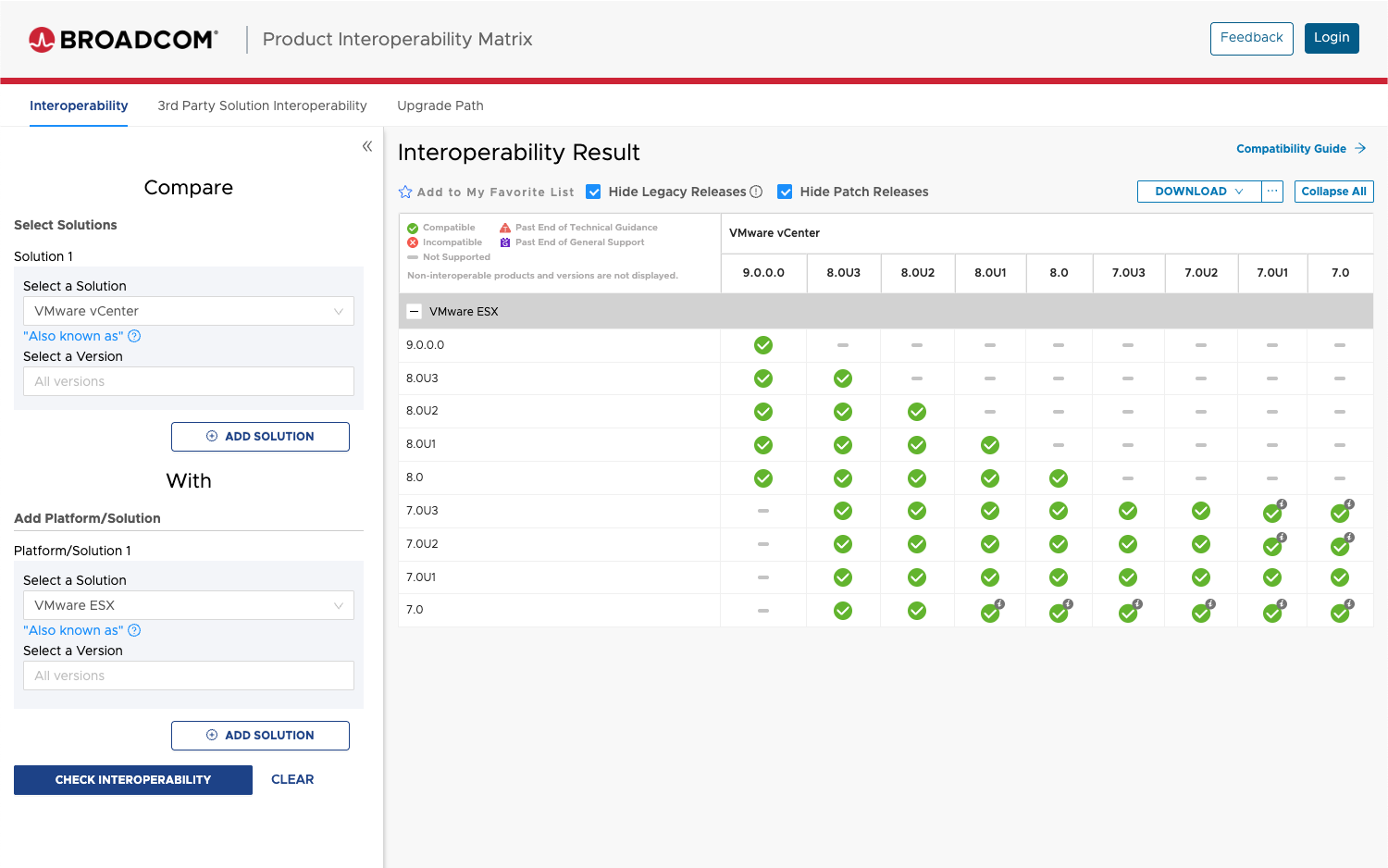Click the All versions field under Select a Version
Image resolution: width=1388 pixels, height=868 pixels.
click(x=188, y=380)
